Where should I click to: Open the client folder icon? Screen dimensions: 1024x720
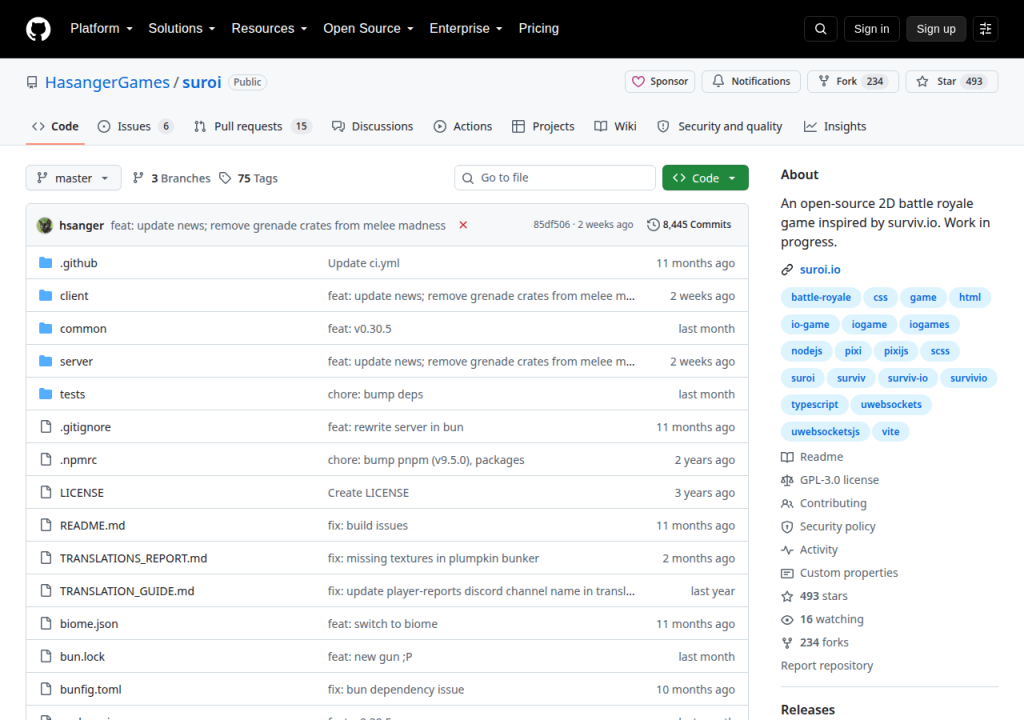point(46,295)
